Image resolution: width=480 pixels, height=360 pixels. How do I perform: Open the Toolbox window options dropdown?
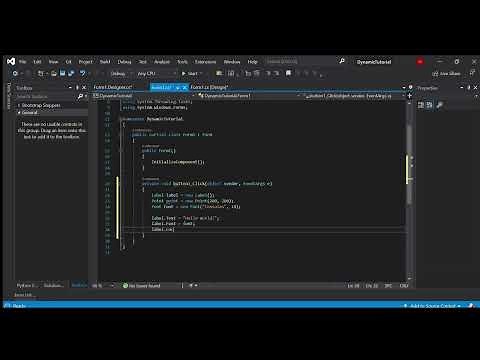click(x=70, y=87)
